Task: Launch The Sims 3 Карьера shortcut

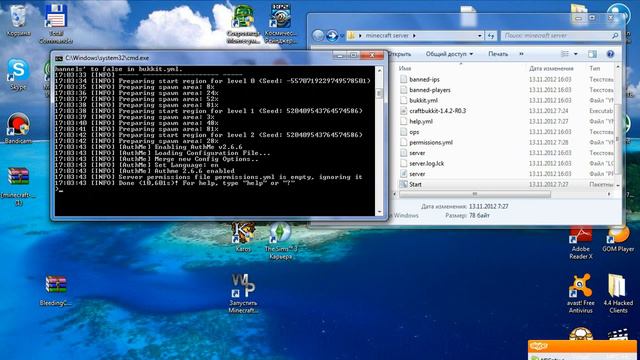Action: pyautogui.click(x=280, y=241)
